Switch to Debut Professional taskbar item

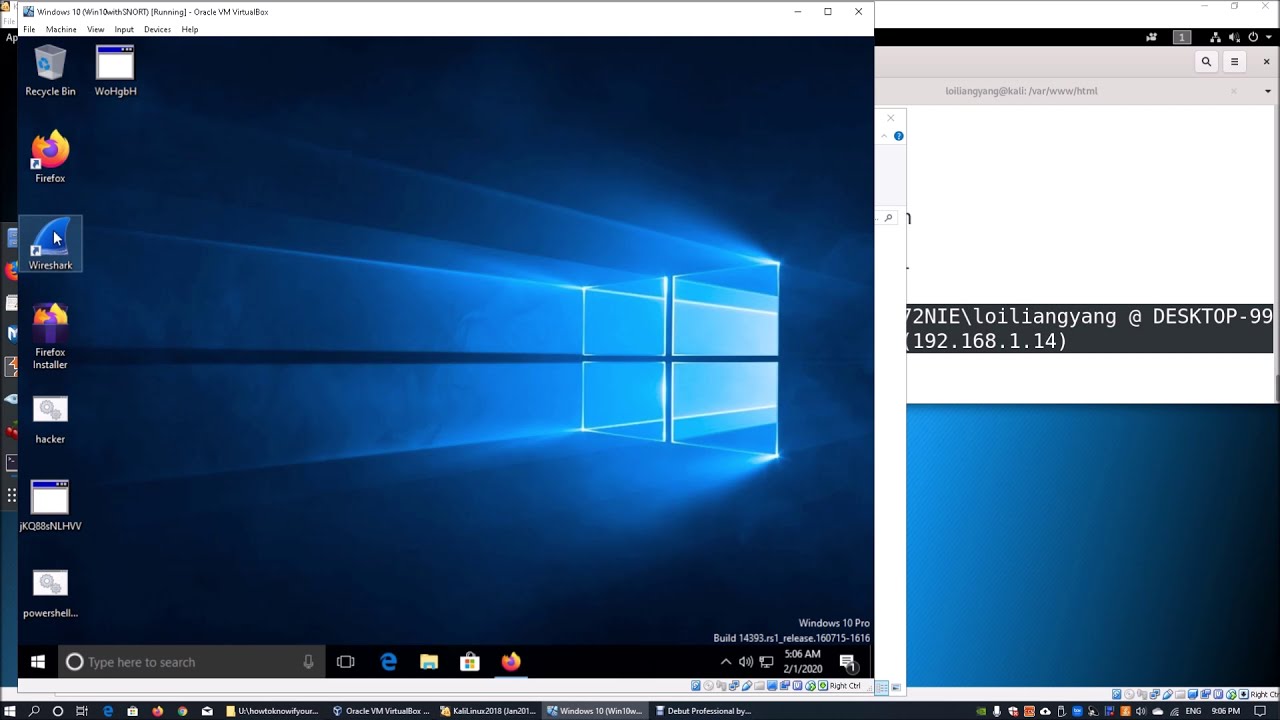tap(703, 711)
